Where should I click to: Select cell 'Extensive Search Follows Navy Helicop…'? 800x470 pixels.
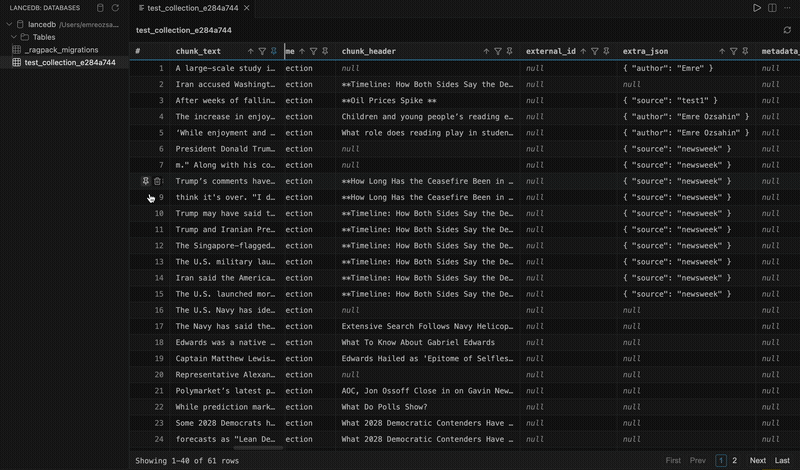[427, 326]
